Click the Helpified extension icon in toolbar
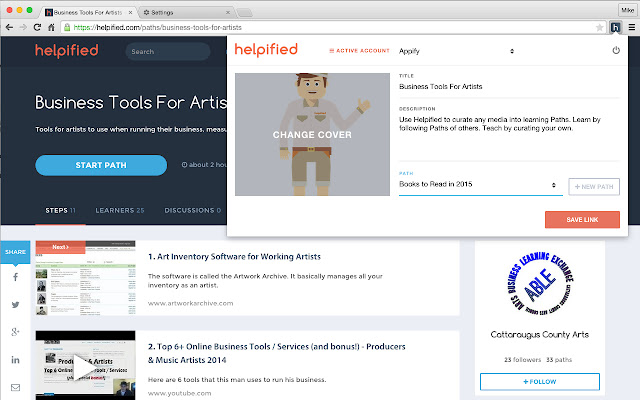The width and height of the screenshot is (640, 400). point(615,27)
